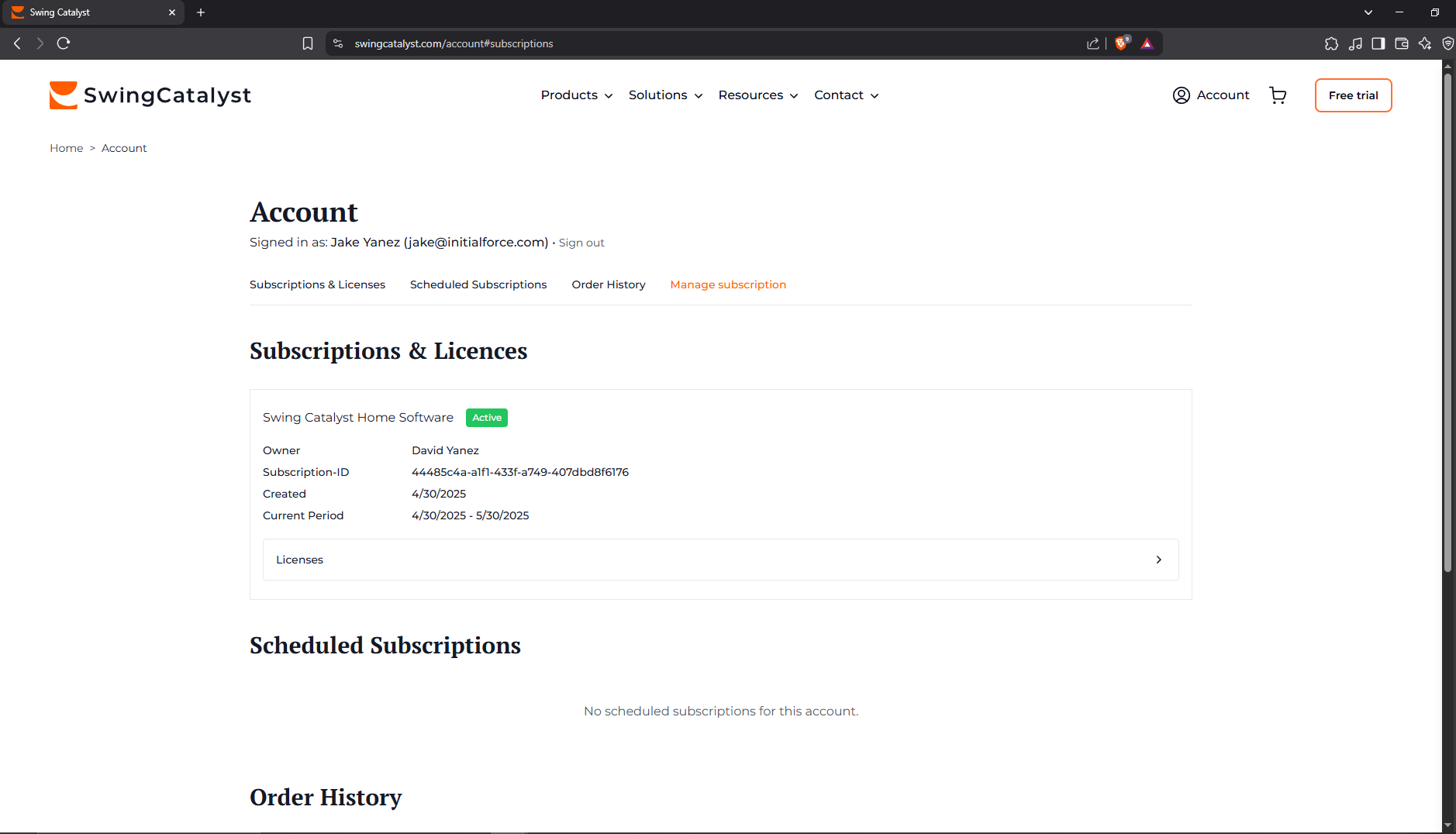Bookmark this page icon
This screenshot has height=834, width=1456.
pos(308,43)
